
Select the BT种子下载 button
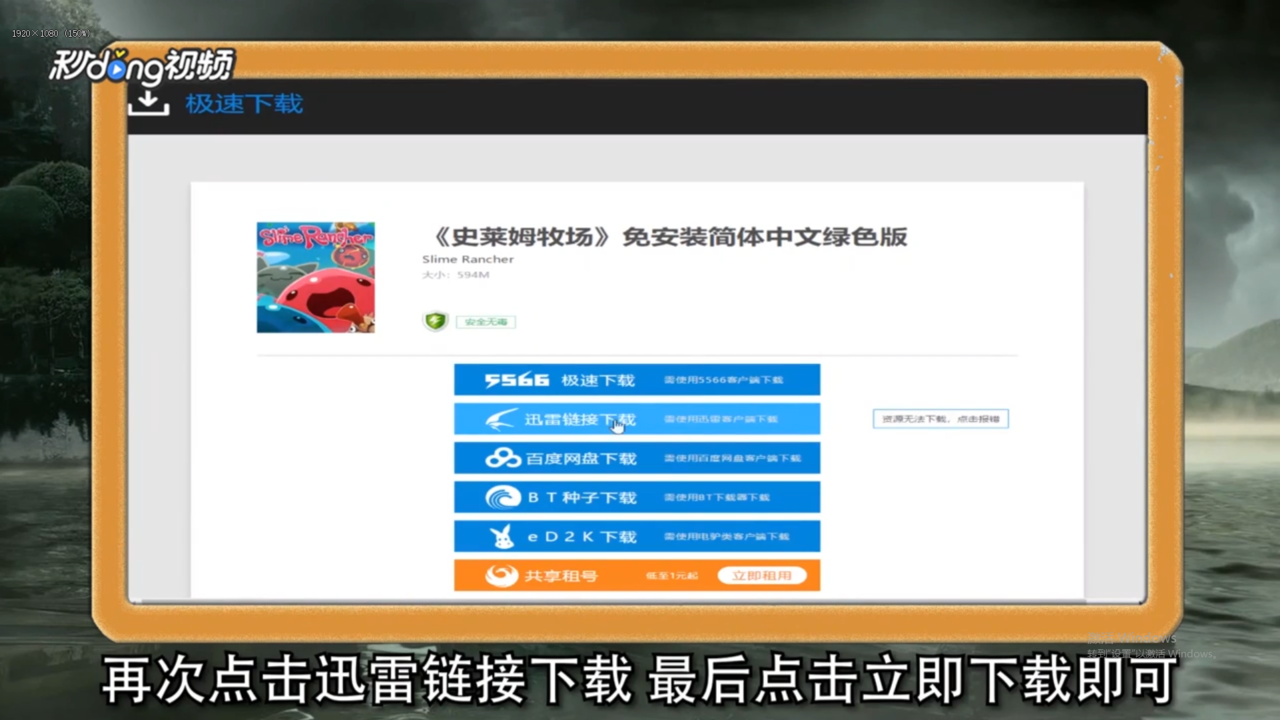coord(636,497)
